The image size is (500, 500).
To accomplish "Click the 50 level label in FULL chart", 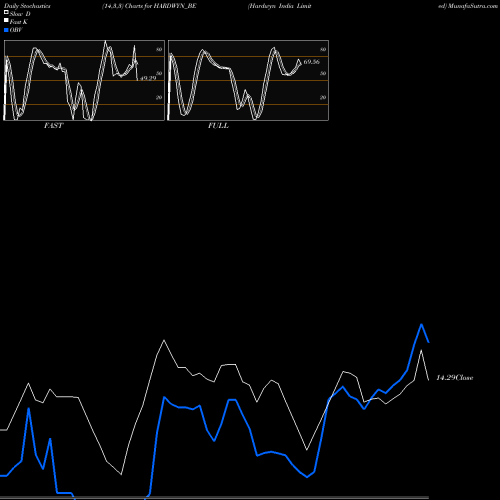I will pyautogui.click(x=323, y=73).
